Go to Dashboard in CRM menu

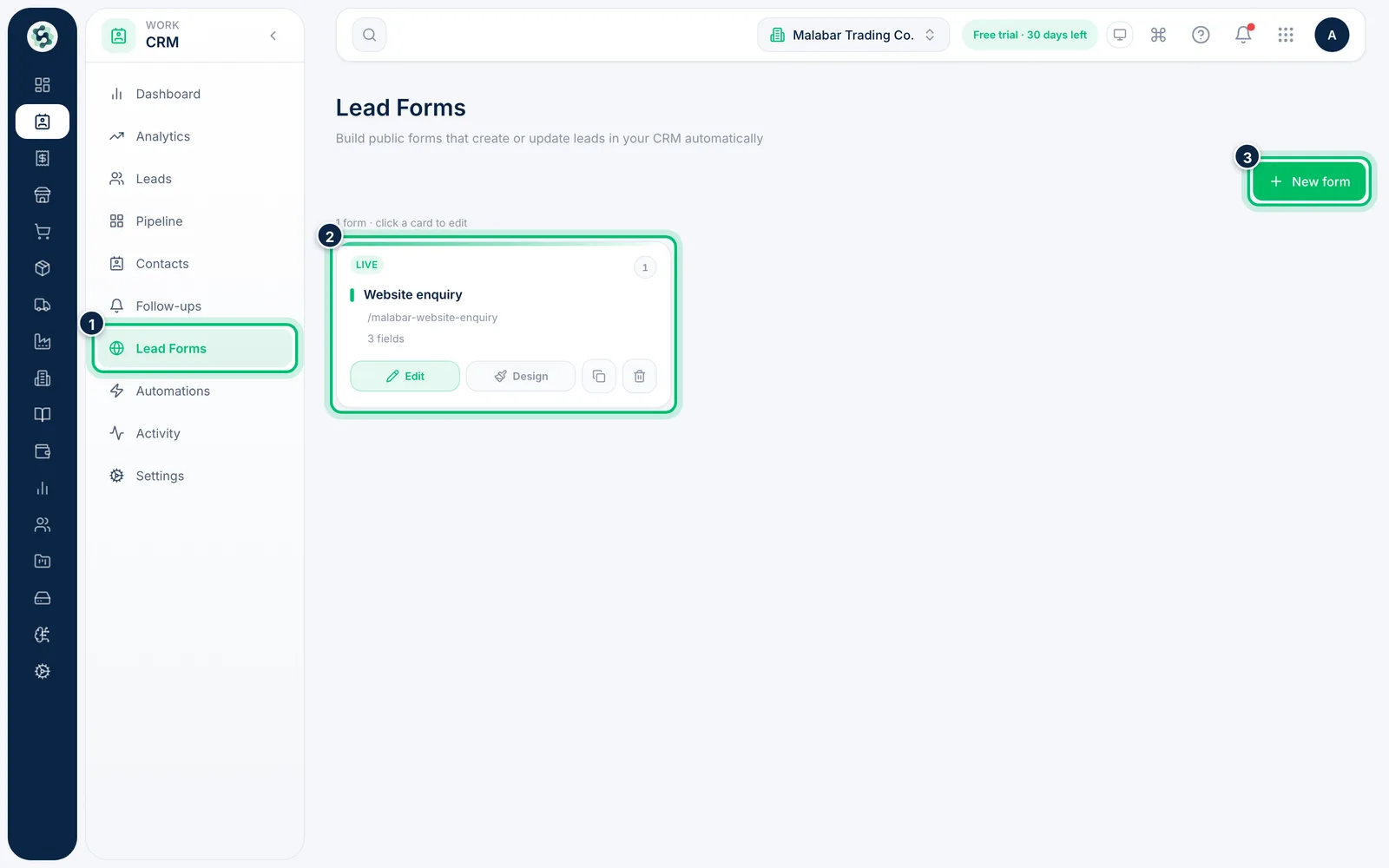[195, 94]
